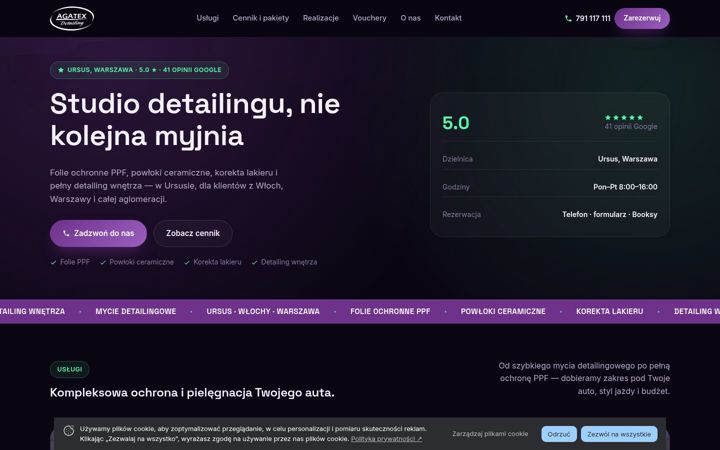Click the five green stars in rating card
Viewport: 720px width, 450px height.
[624, 118]
